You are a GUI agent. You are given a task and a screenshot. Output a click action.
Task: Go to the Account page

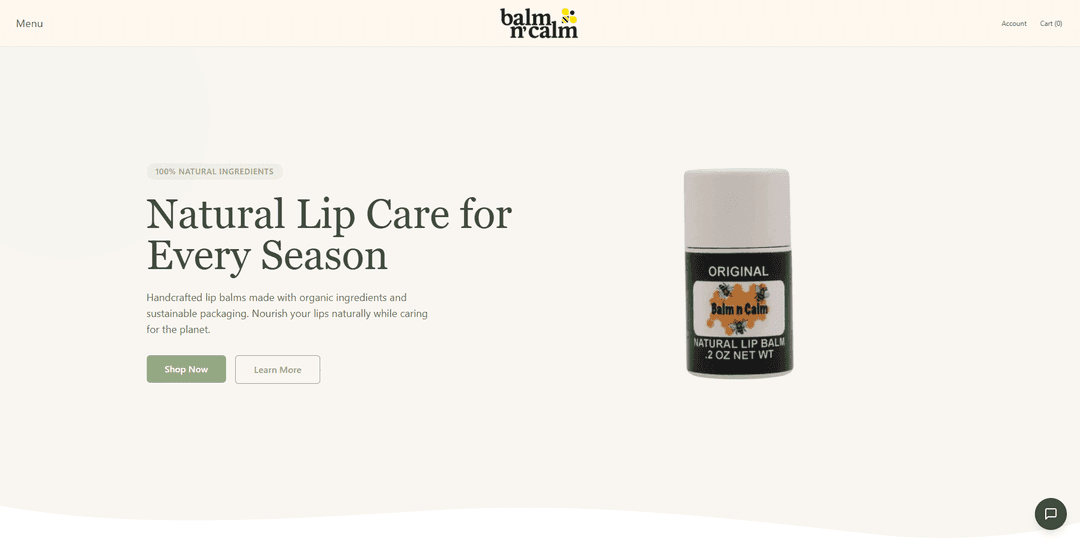point(1014,23)
